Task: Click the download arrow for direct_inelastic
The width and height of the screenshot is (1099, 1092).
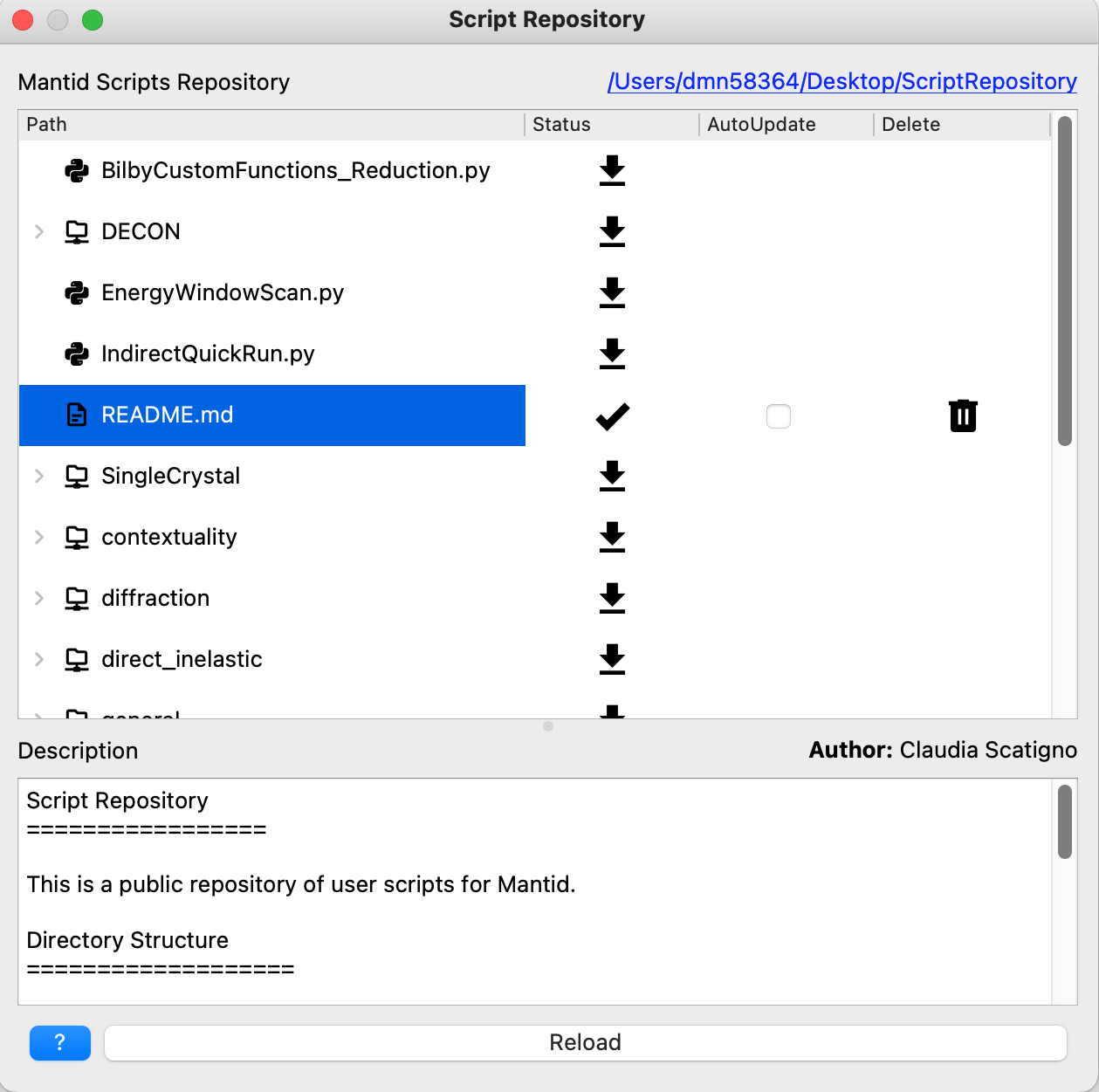Action: click(612, 660)
